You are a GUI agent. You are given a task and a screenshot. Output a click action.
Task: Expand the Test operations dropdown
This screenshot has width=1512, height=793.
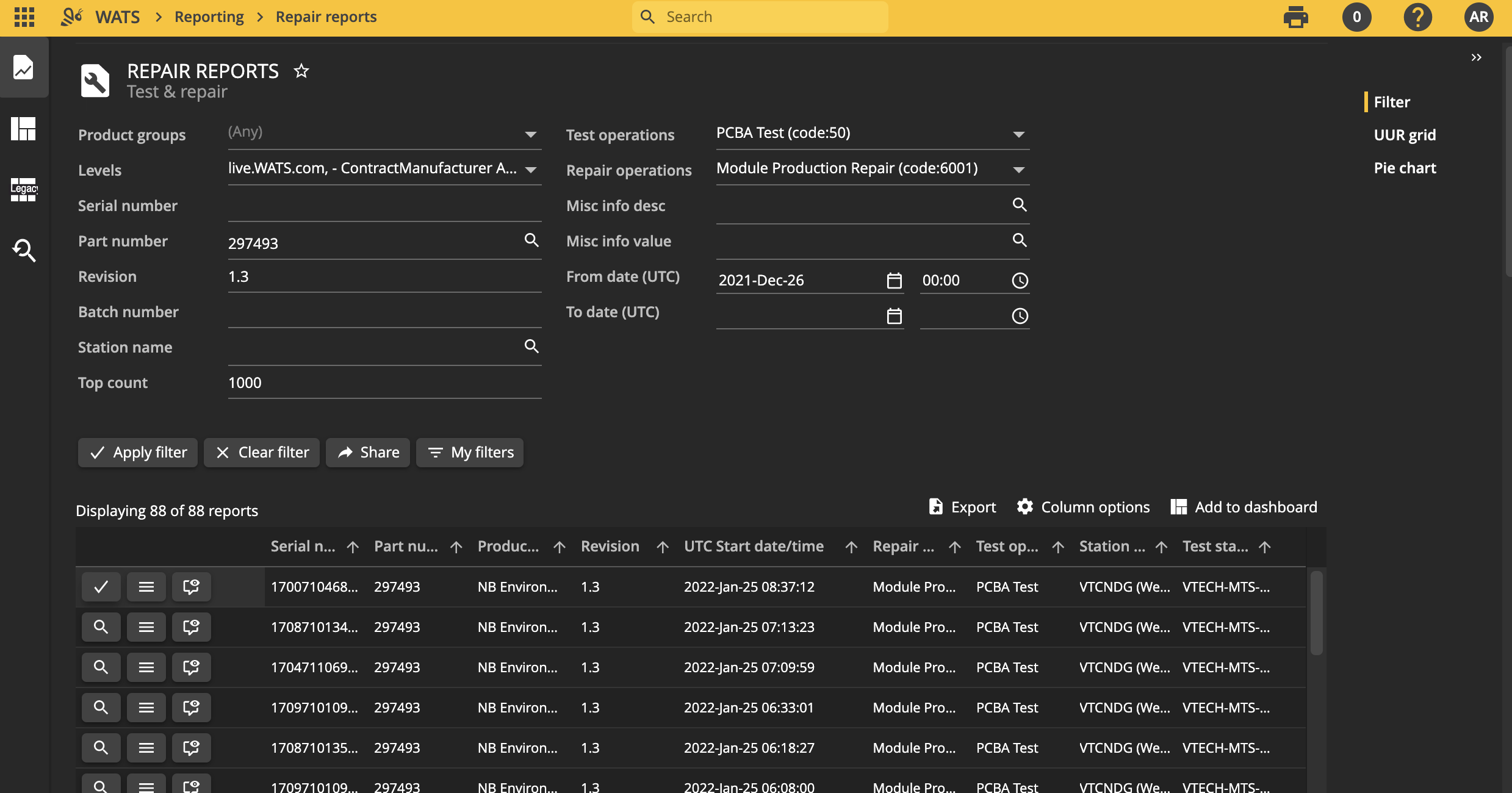[x=1018, y=135]
